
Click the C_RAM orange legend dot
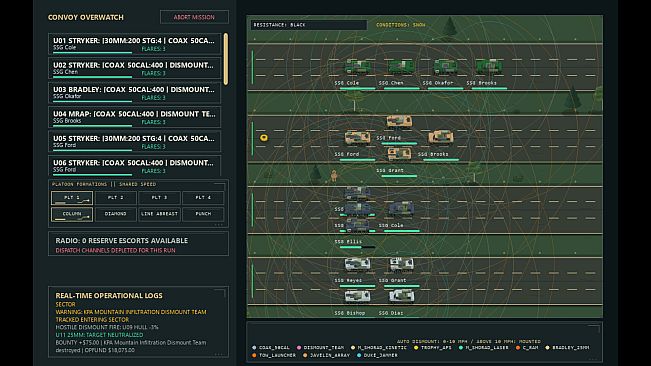(518, 348)
